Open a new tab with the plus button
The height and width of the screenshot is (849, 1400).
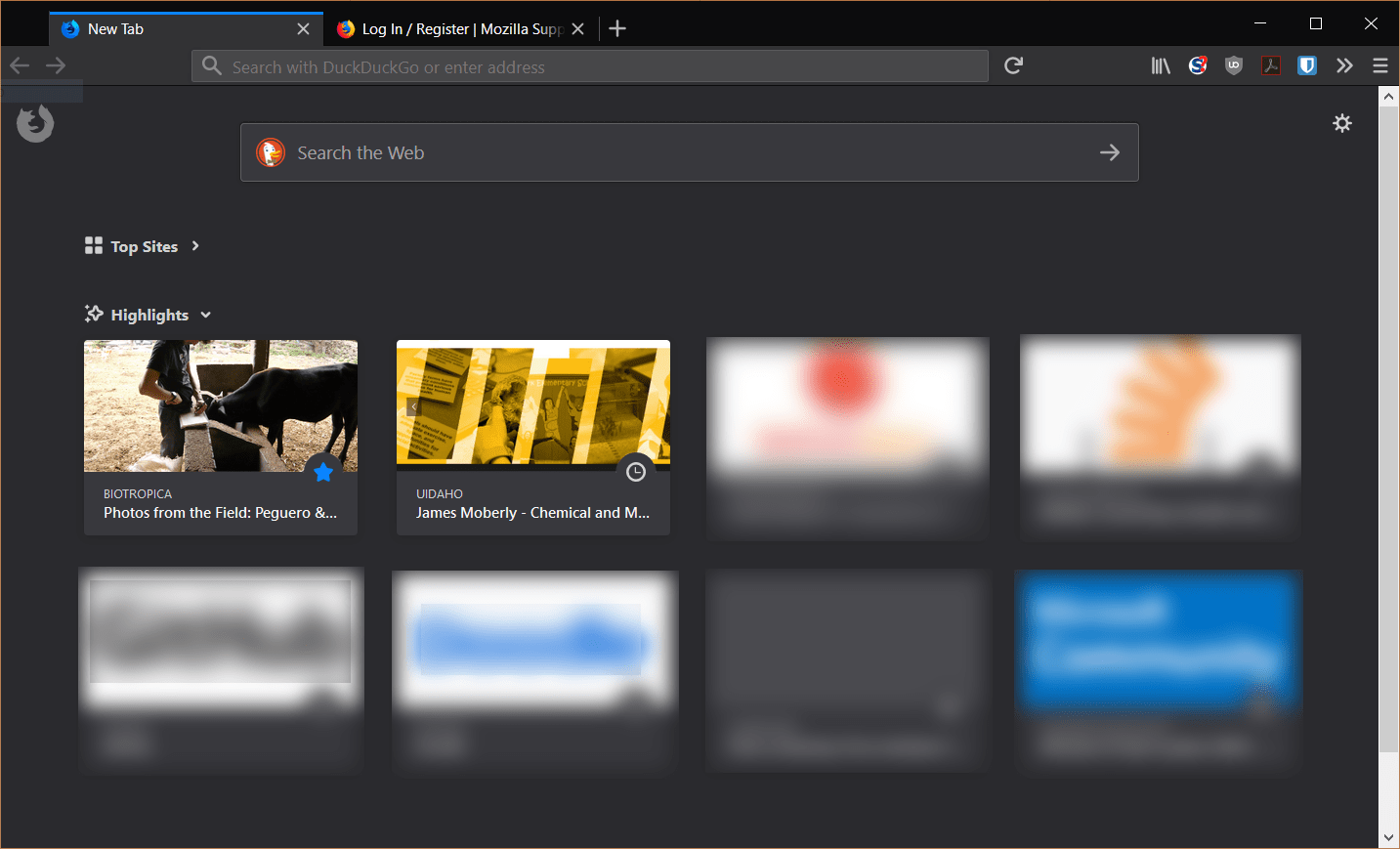tap(617, 28)
